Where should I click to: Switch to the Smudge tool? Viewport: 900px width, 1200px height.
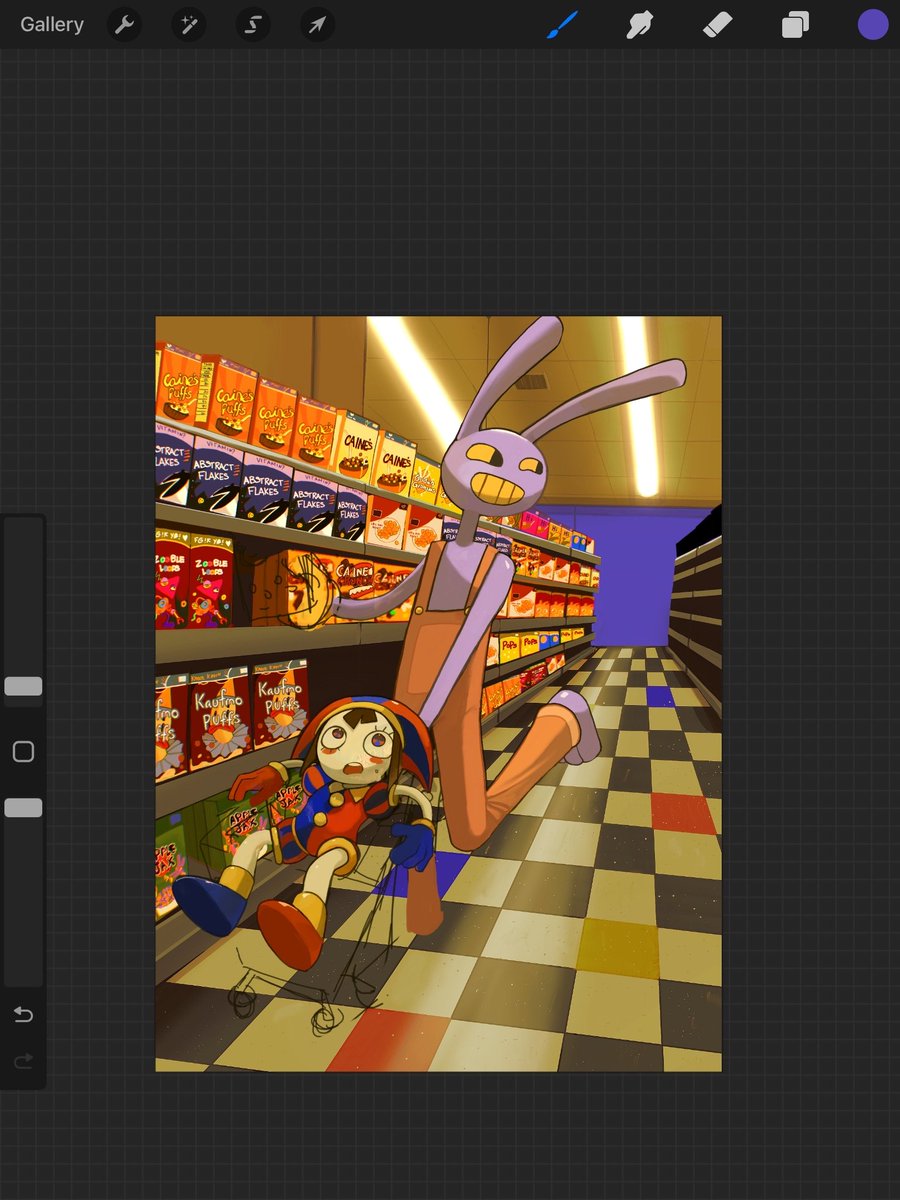[639, 24]
